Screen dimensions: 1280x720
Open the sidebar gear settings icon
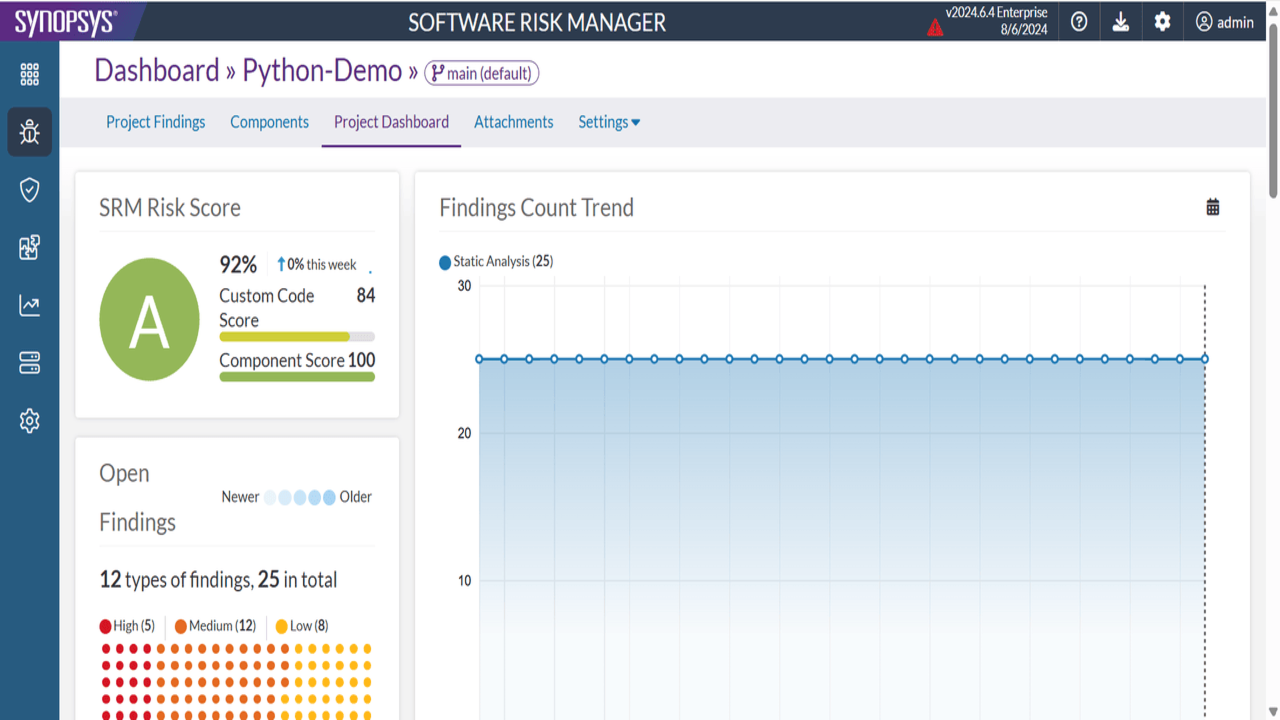[x=29, y=421]
